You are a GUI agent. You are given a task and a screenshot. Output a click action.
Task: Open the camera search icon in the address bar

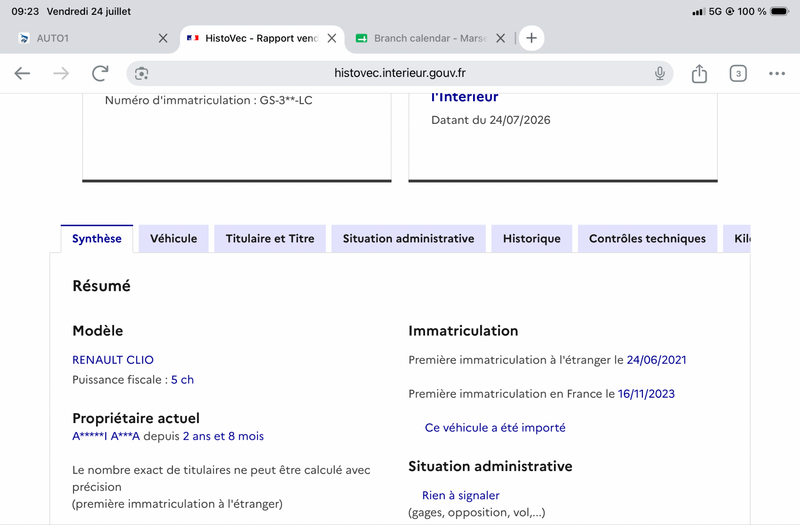pos(141,73)
